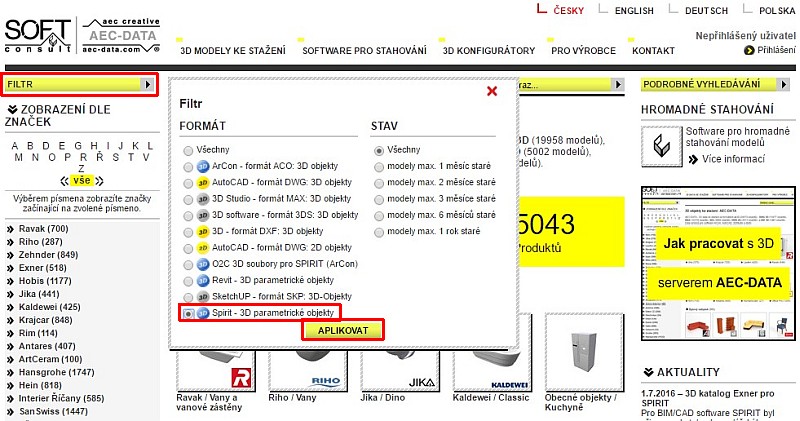Open KONTAKT menu item

[x=653, y=51]
